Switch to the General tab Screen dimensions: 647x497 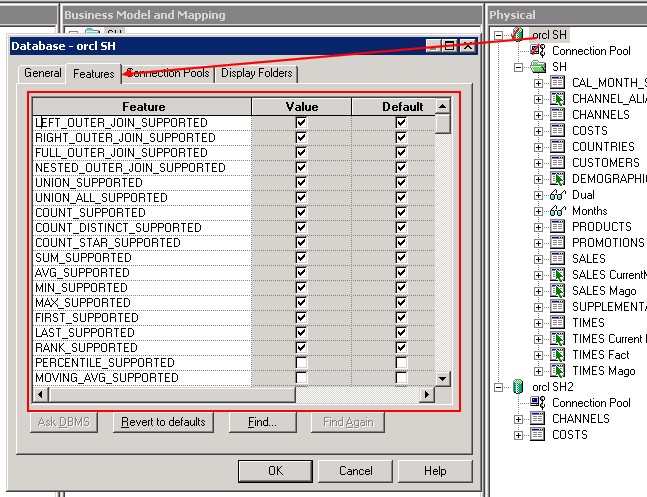(42, 73)
